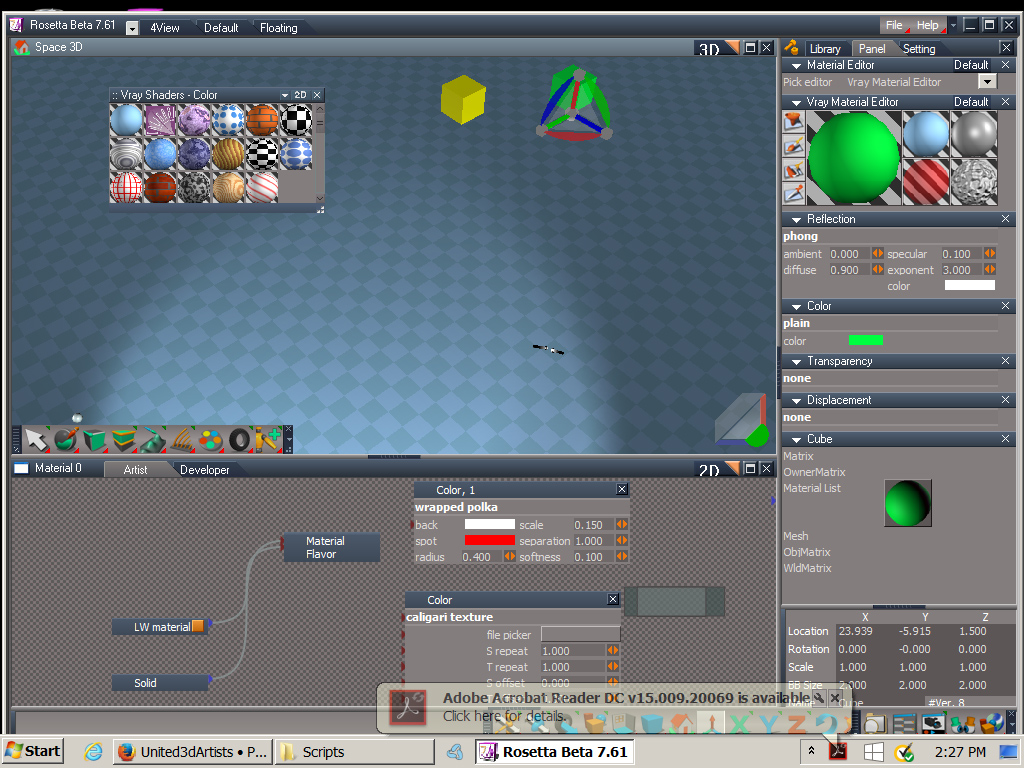Viewport: 1024px width, 768px height.
Task: Open the Vray Shaders panel dropdown arrow
Action: click(285, 95)
